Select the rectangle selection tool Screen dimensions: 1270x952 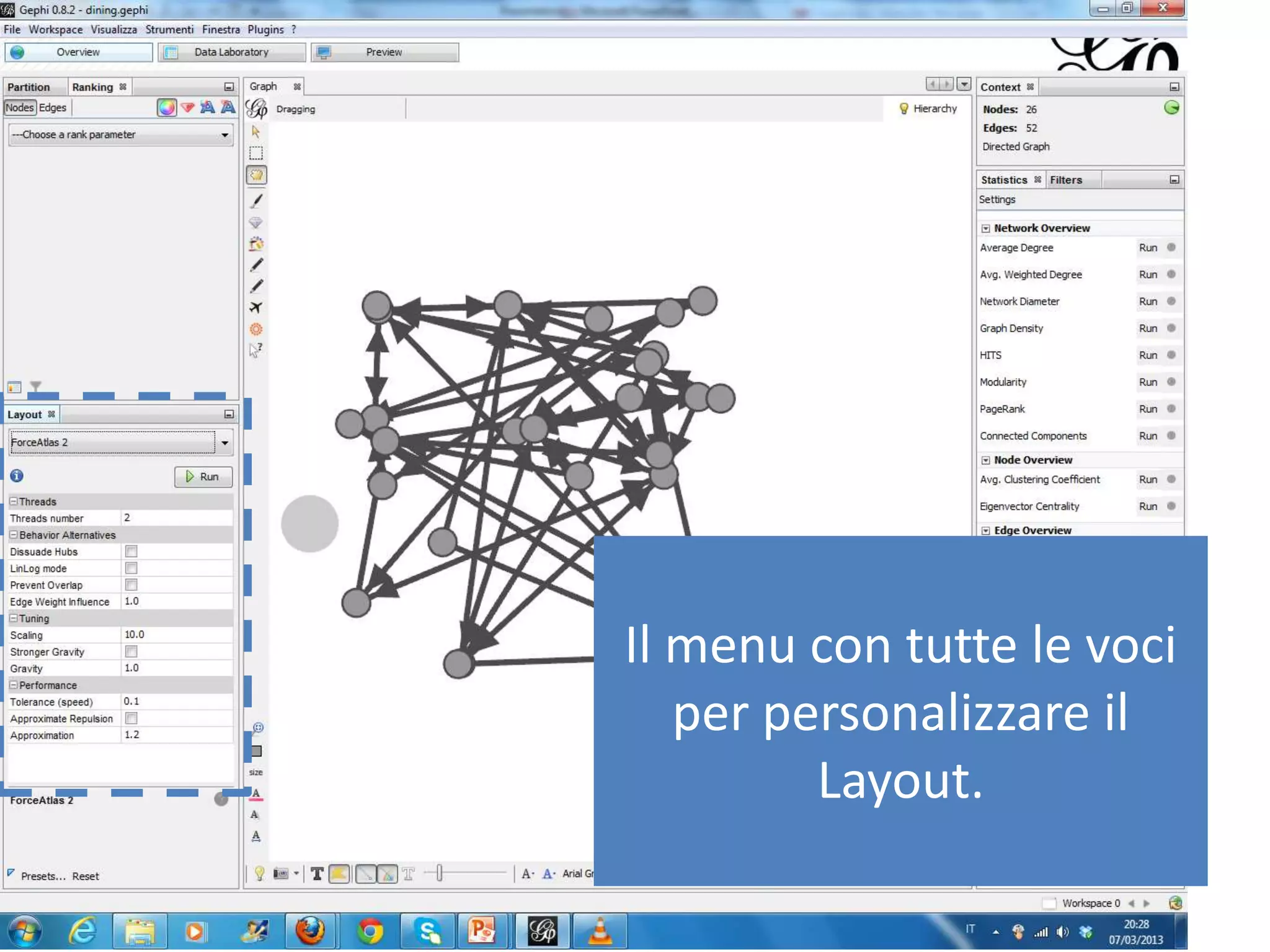[x=255, y=153]
